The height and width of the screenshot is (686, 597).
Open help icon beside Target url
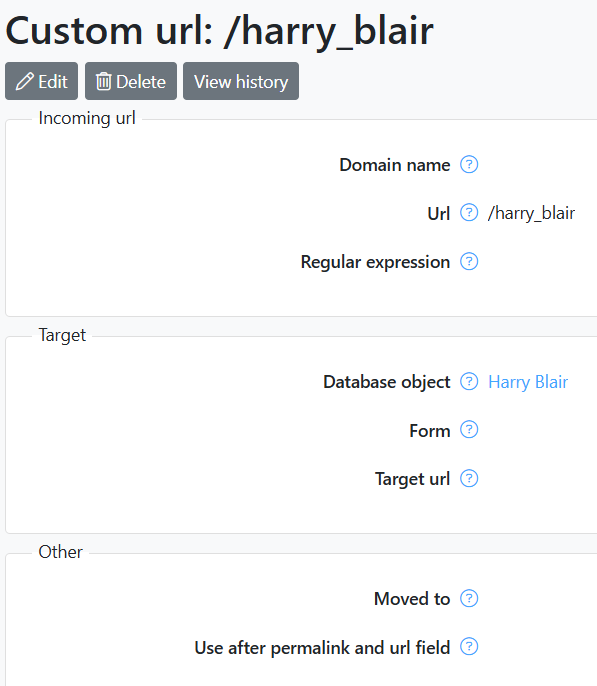pos(469,478)
